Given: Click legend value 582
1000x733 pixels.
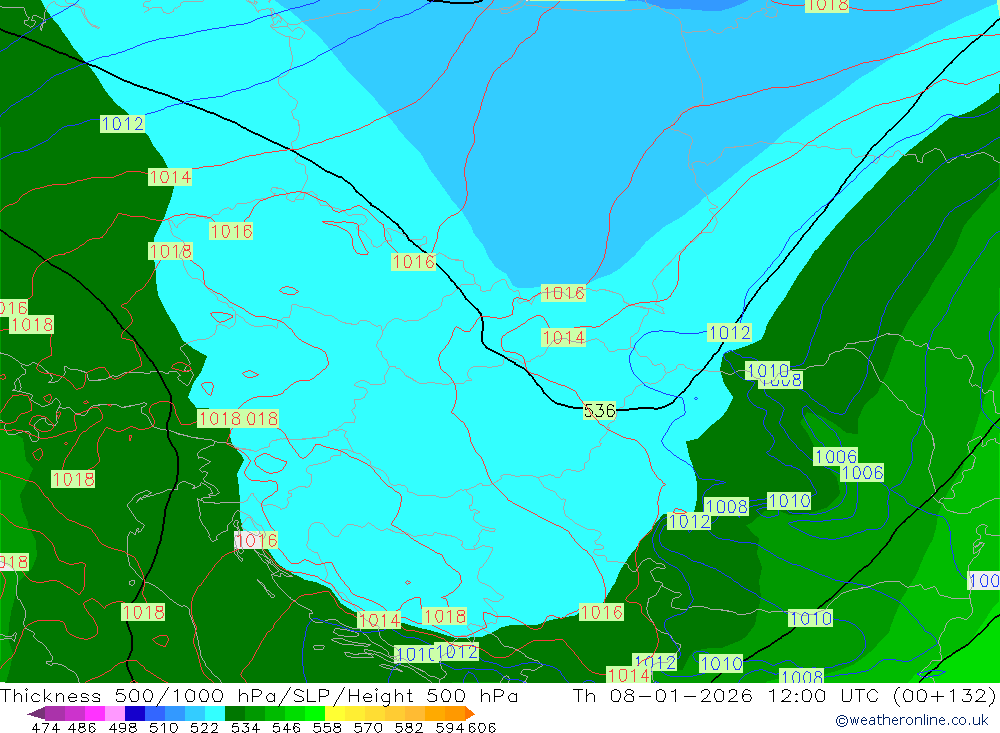Looking at the screenshot, I should (408, 727).
